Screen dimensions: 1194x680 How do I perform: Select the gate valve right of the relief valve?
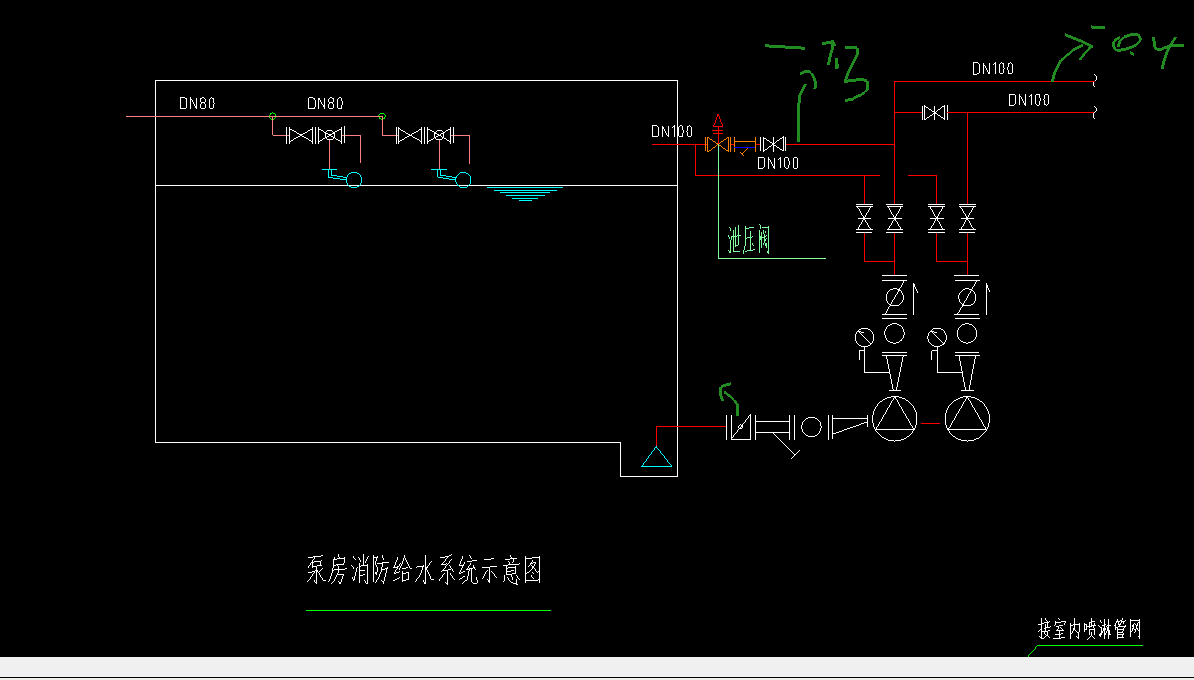click(x=773, y=144)
